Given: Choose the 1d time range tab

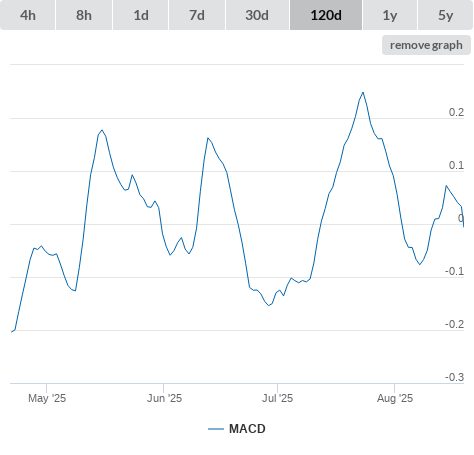Looking at the screenshot, I should pos(141,15).
